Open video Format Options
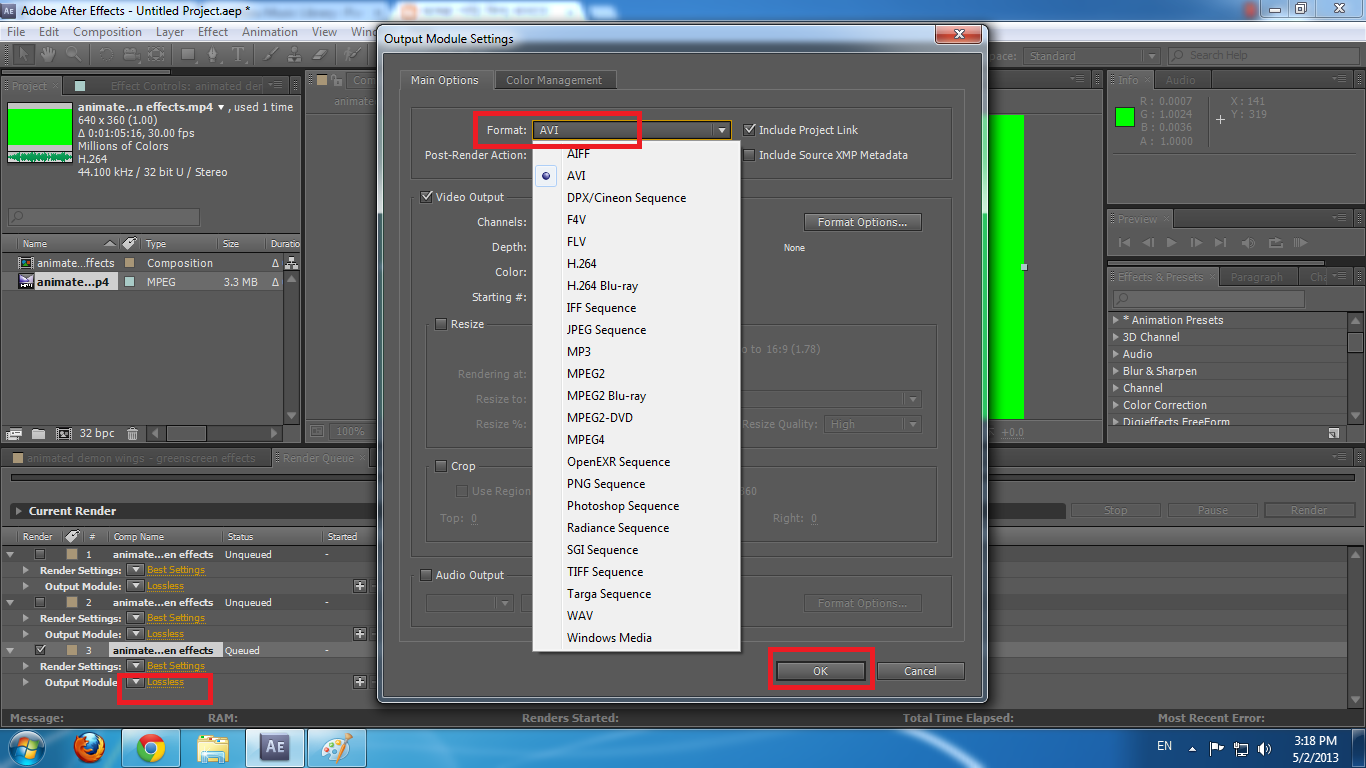The image size is (1366, 768). coord(862,222)
